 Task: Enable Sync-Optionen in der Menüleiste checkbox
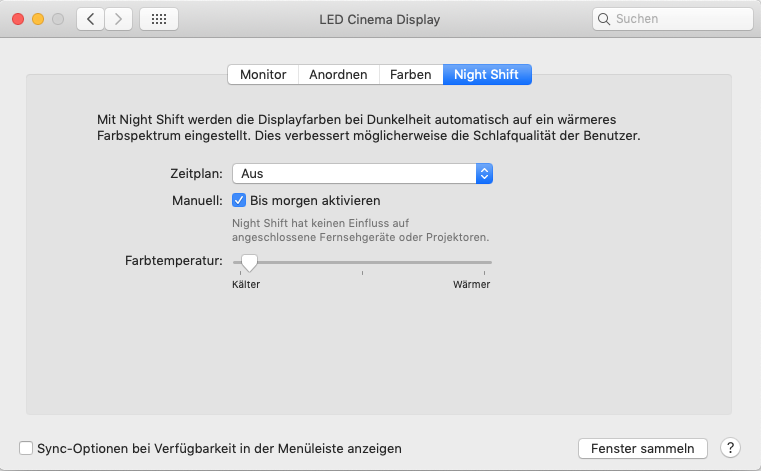[26, 448]
